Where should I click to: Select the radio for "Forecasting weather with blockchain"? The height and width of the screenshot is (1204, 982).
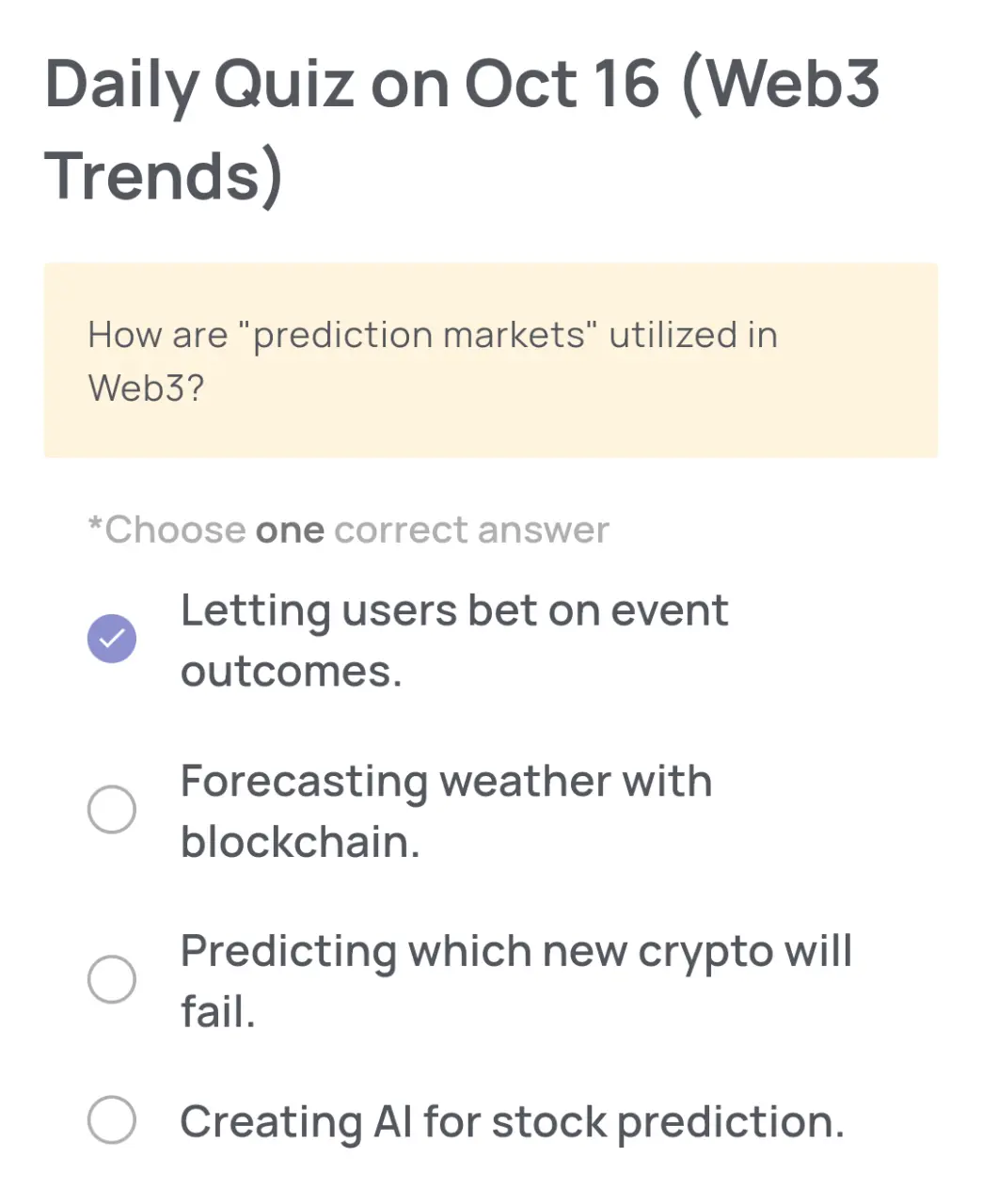point(112,809)
